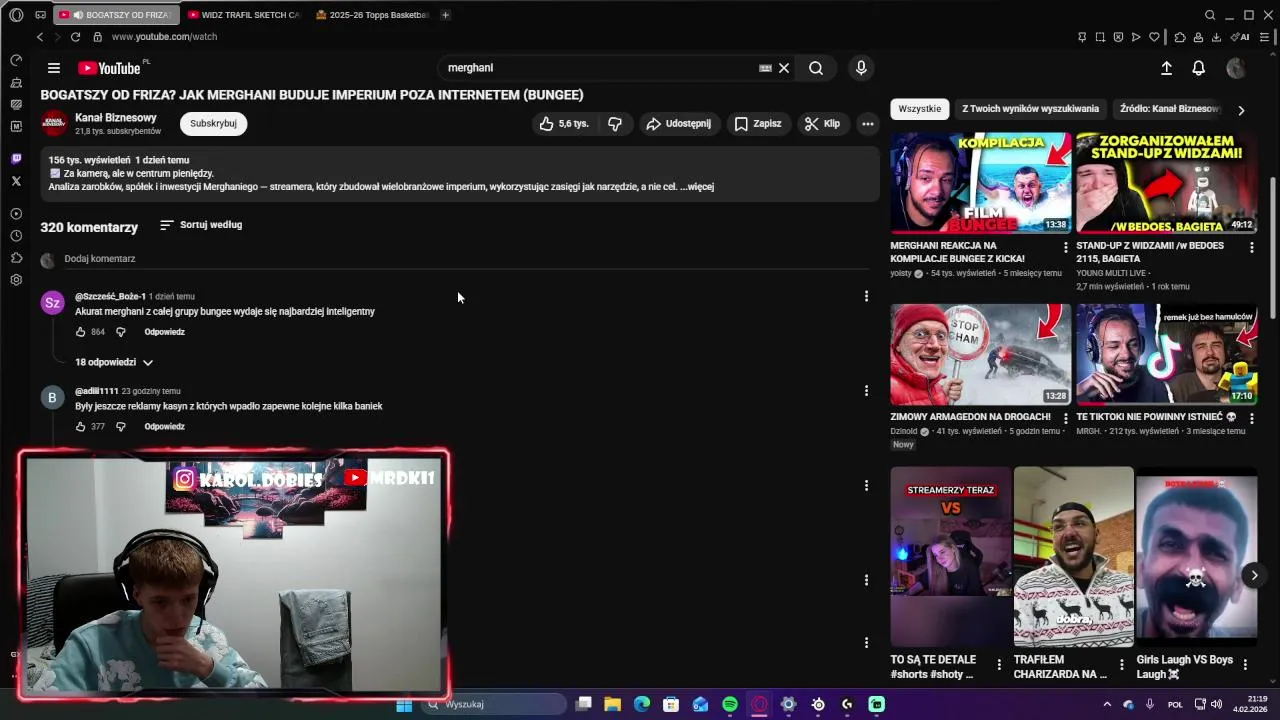Run search with the magnifier button
1280x720 pixels.
click(x=816, y=68)
